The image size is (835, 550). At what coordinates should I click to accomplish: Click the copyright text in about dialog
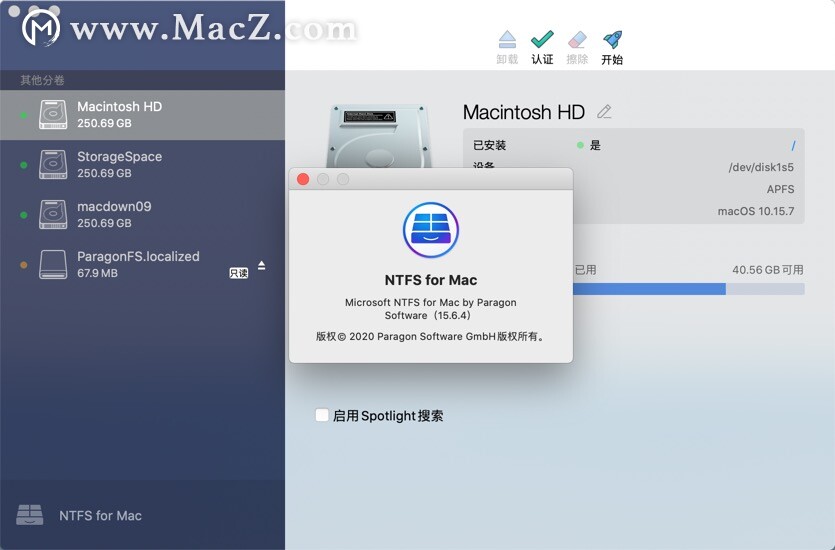(430, 336)
